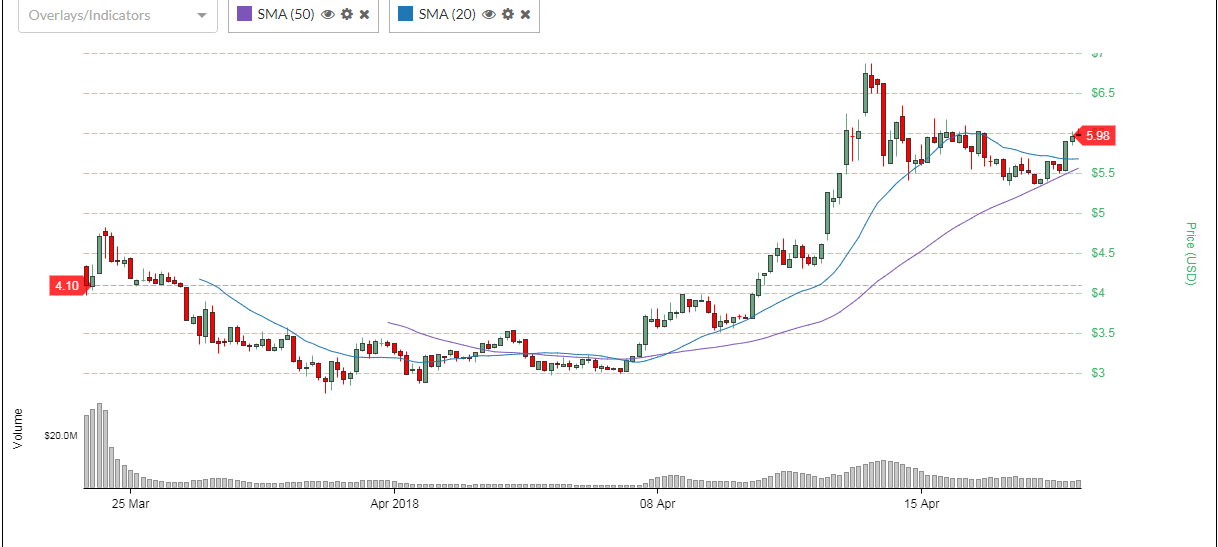Screen dimensions: 1218x547
Task: Click the $6.5 price axis label
Action: tap(1103, 93)
